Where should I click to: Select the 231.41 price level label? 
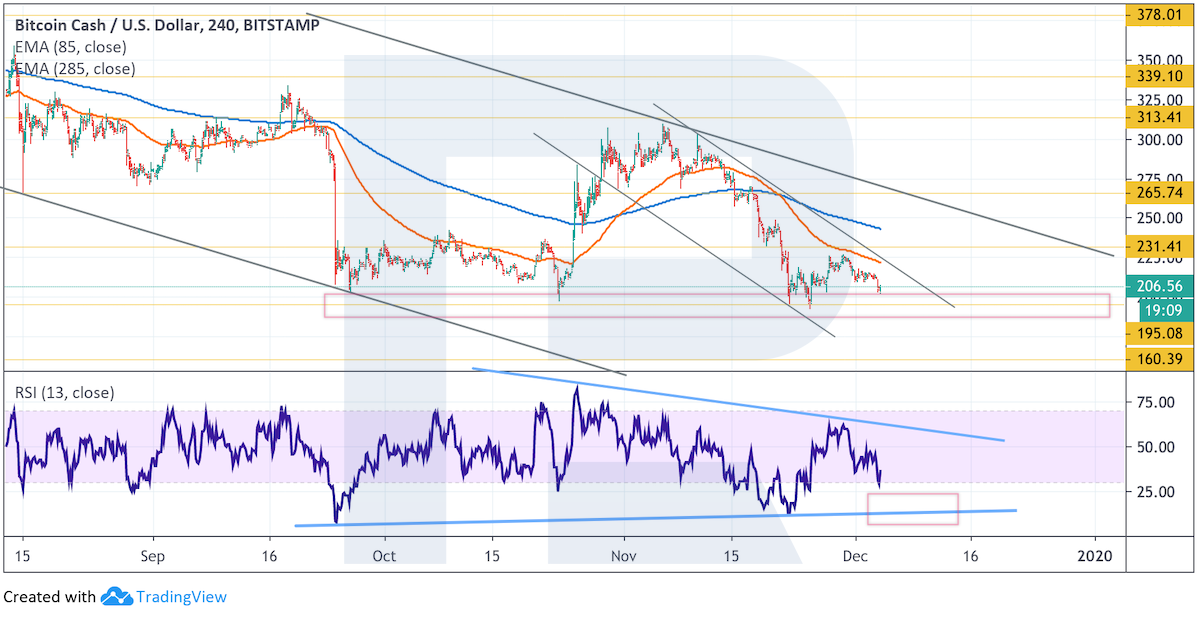pos(1157,247)
